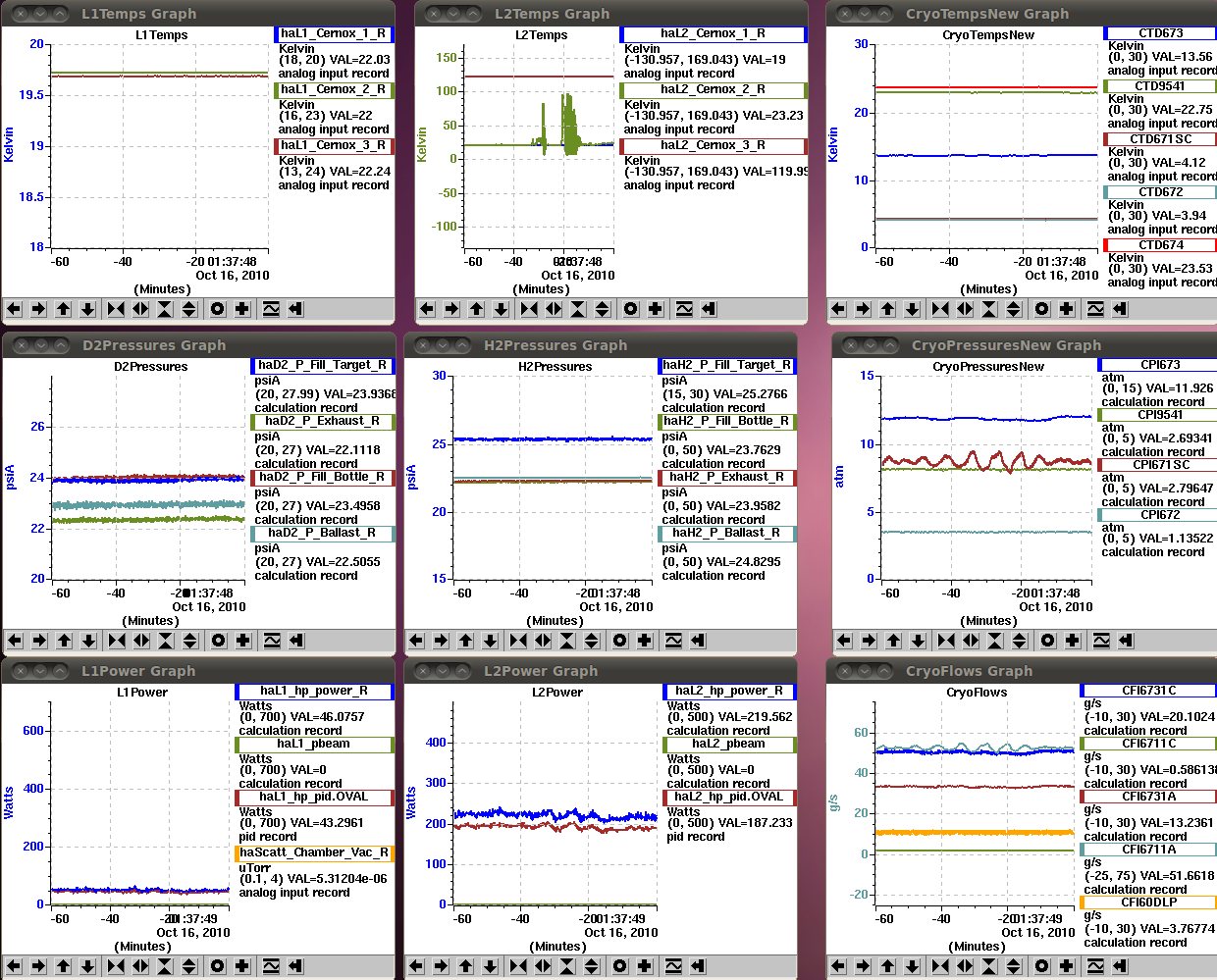Image resolution: width=1217 pixels, height=980 pixels.
Task: Click hourglass vertical-zoom icon in L2Temps Graph toolbar
Action: click(578, 309)
